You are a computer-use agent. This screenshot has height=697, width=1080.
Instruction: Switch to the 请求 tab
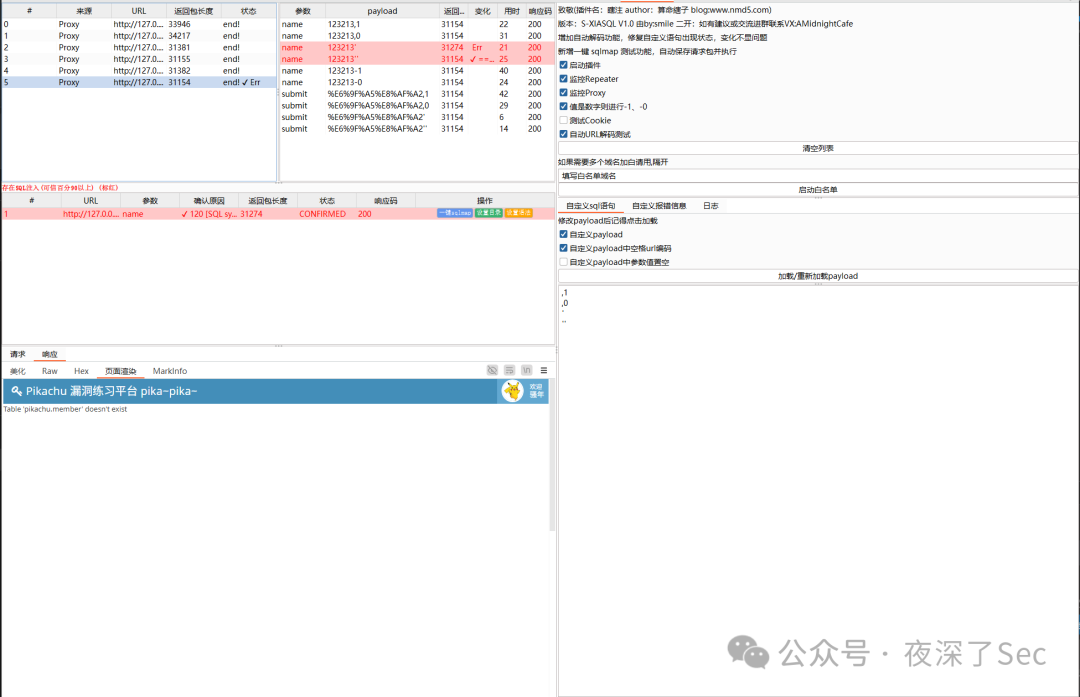16,352
